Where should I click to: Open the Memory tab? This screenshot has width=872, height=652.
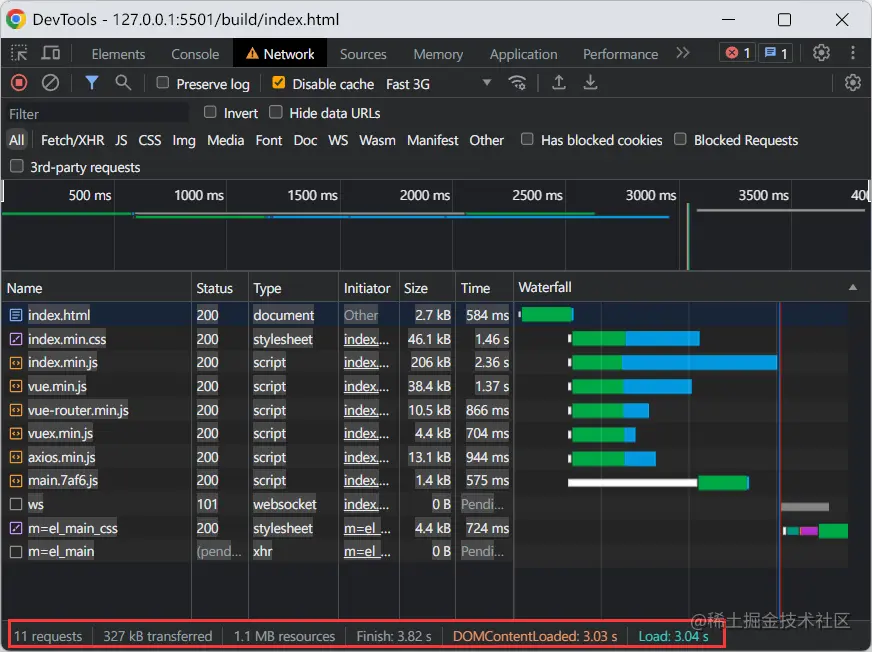pyautogui.click(x=438, y=54)
